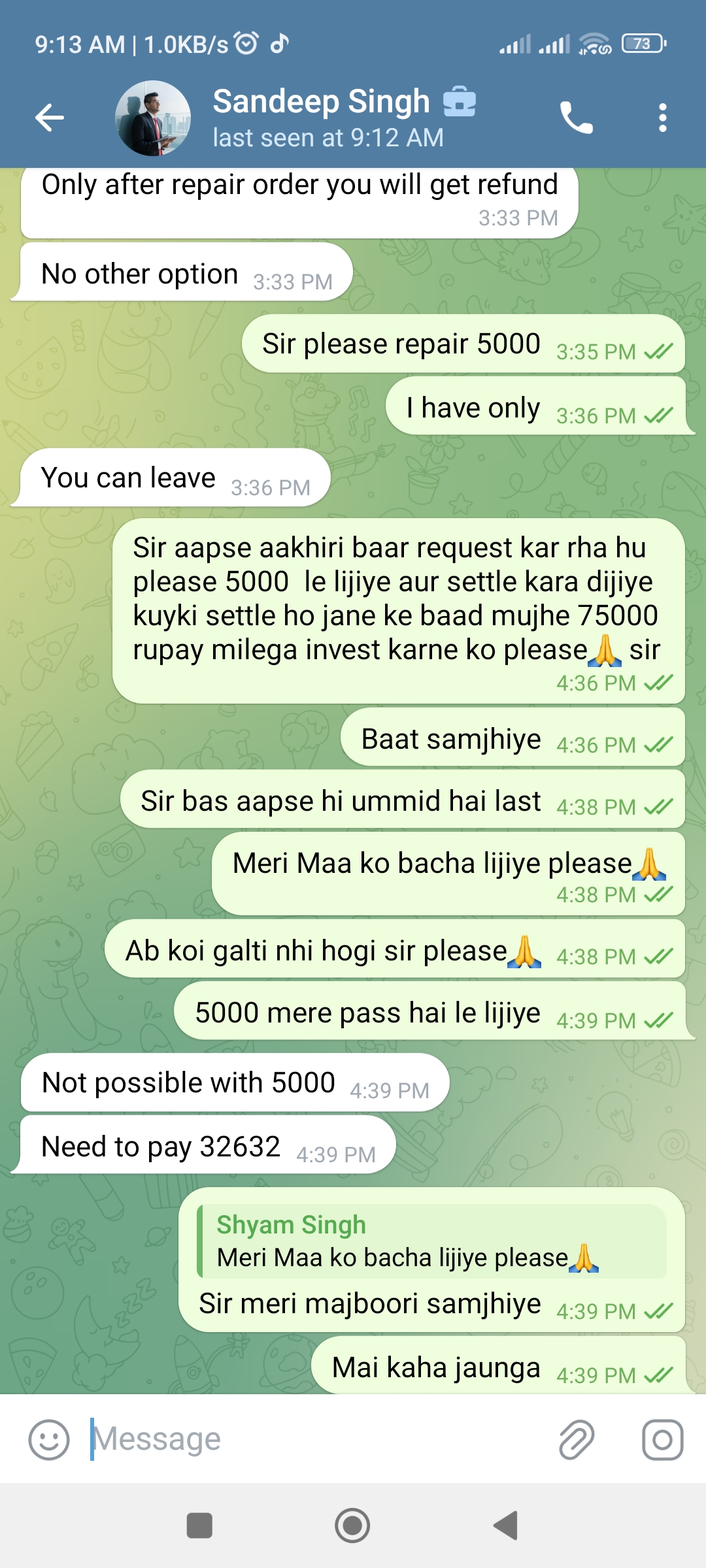706x1568 pixels.
Task: Open the three-dot options menu
Action: point(663,118)
